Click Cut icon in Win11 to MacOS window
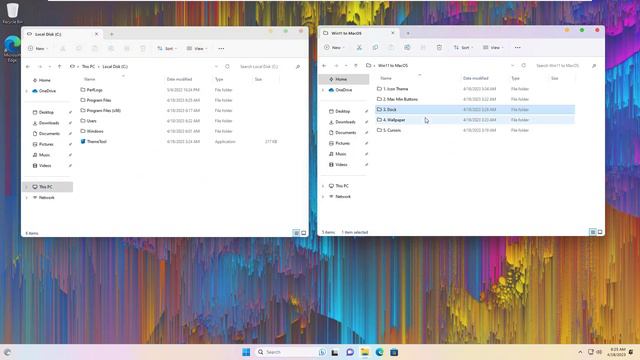The image size is (640, 360). click(x=359, y=48)
